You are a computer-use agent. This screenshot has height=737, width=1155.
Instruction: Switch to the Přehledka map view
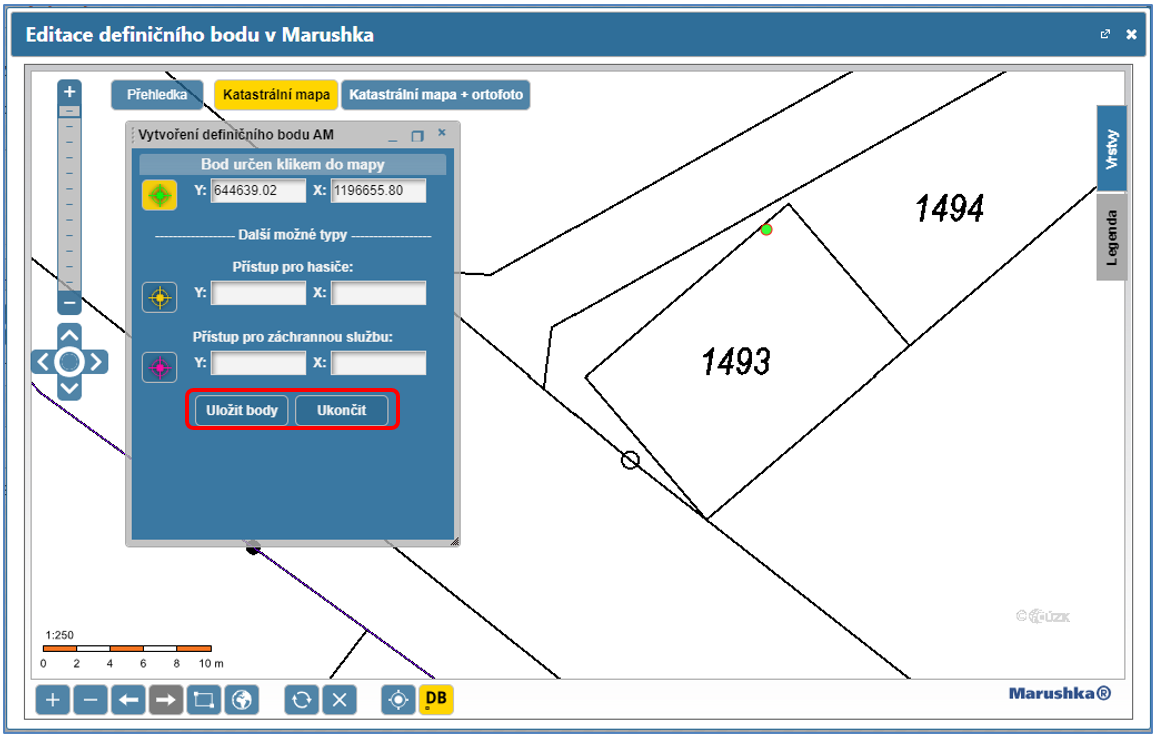coord(157,95)
